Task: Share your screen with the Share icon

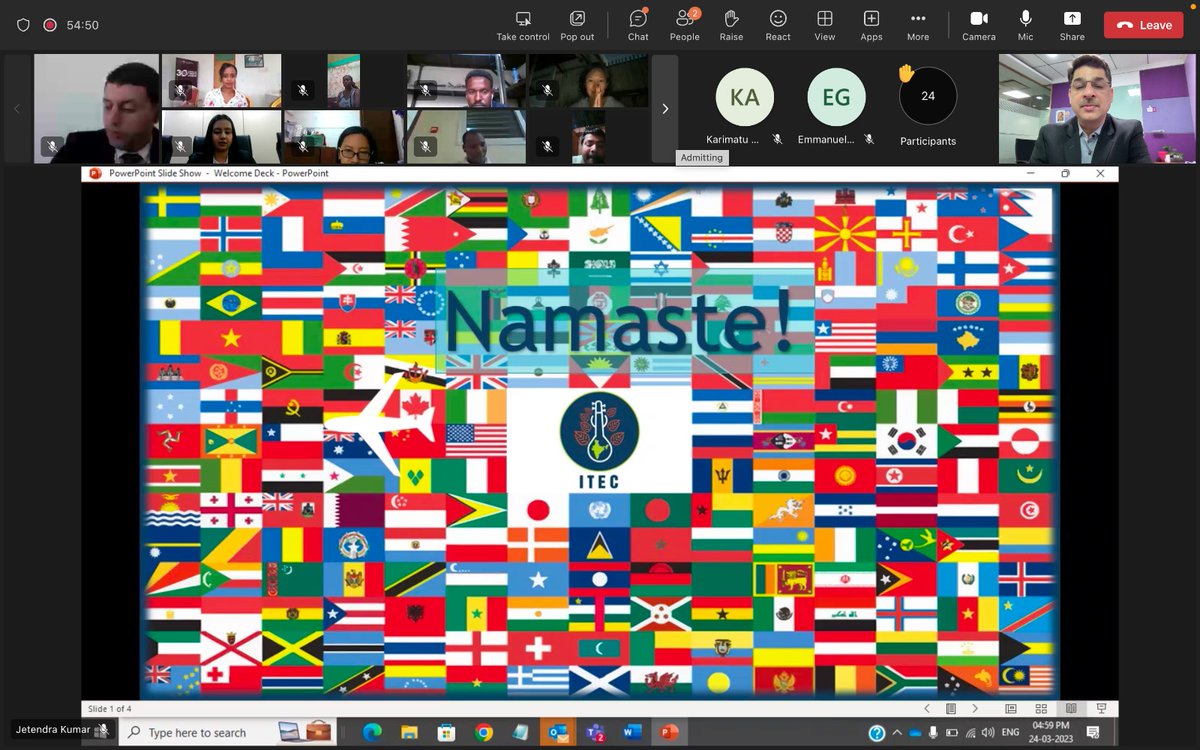Action: pos(1072,25)
